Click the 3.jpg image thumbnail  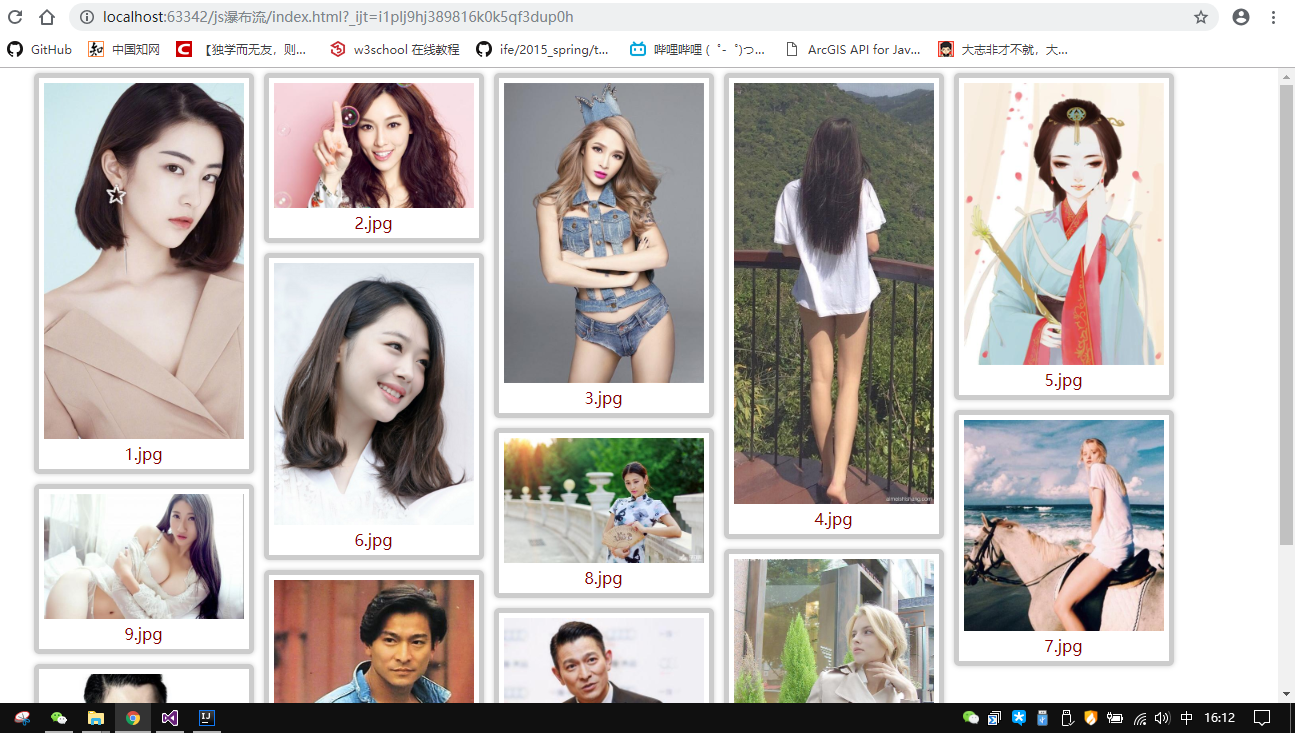(604, 233)
